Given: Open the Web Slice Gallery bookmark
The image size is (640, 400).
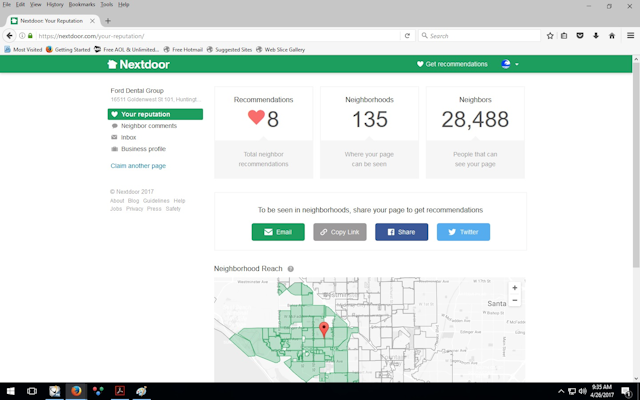Looking at the screenshot, I should pos(280,50).
